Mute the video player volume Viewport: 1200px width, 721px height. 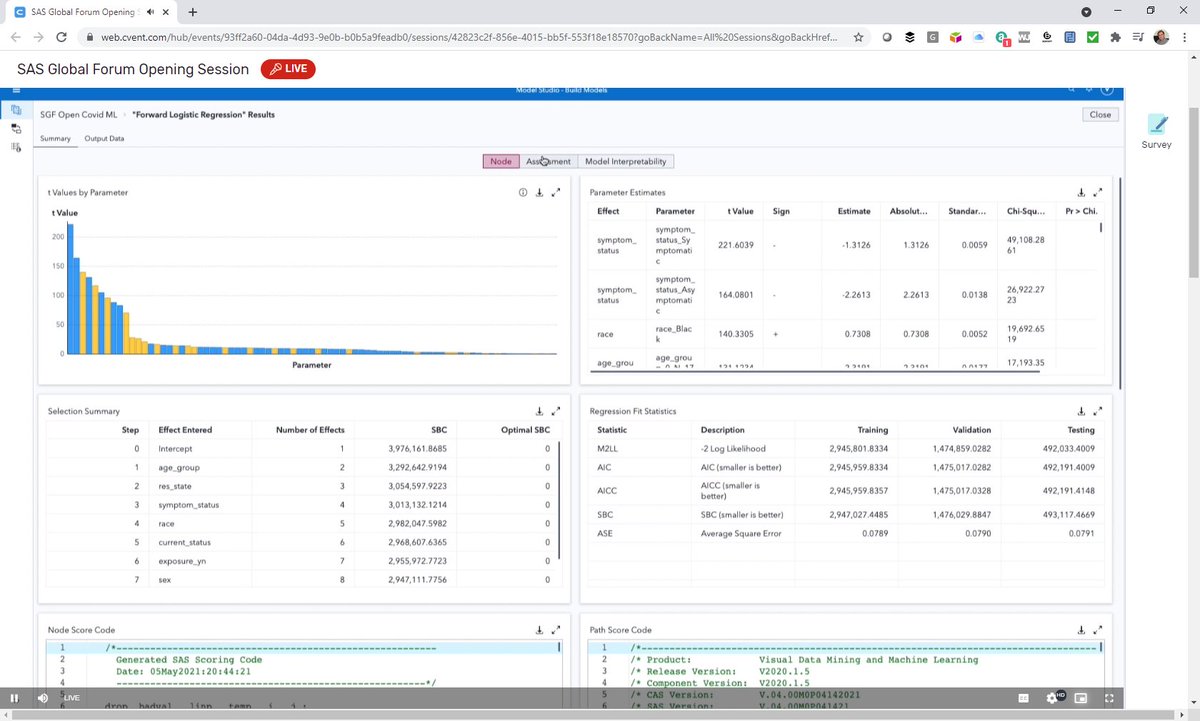[x=43, y=698]
